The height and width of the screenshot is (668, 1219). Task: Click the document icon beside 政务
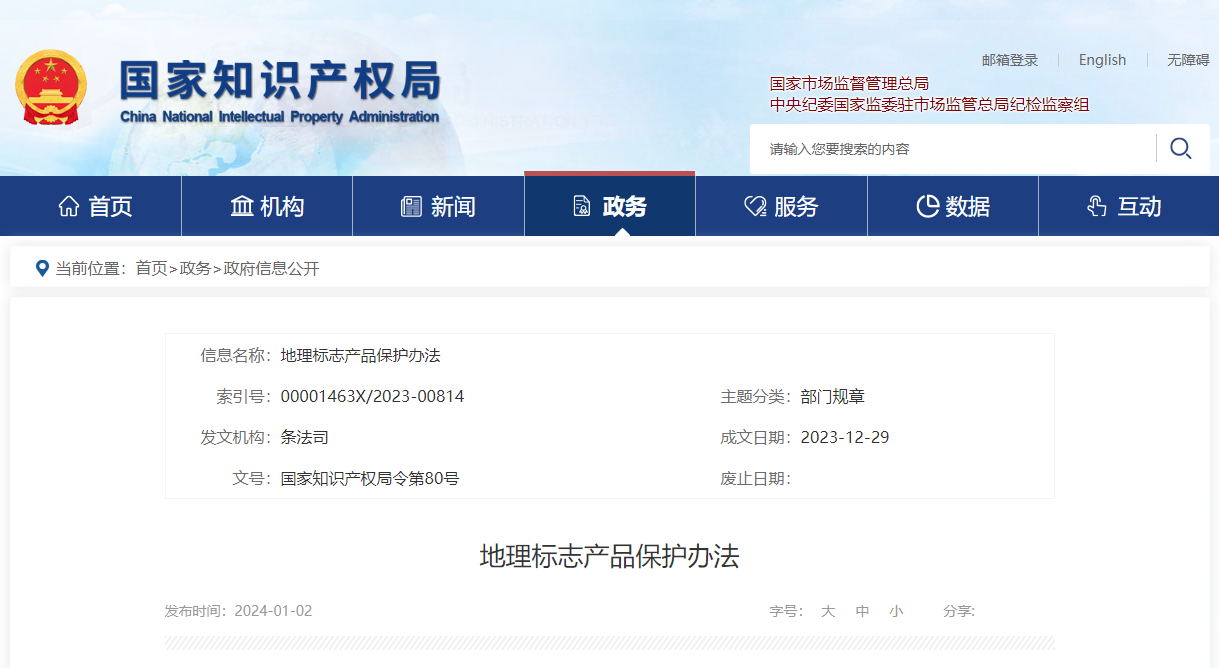click(x=581, y=207)
